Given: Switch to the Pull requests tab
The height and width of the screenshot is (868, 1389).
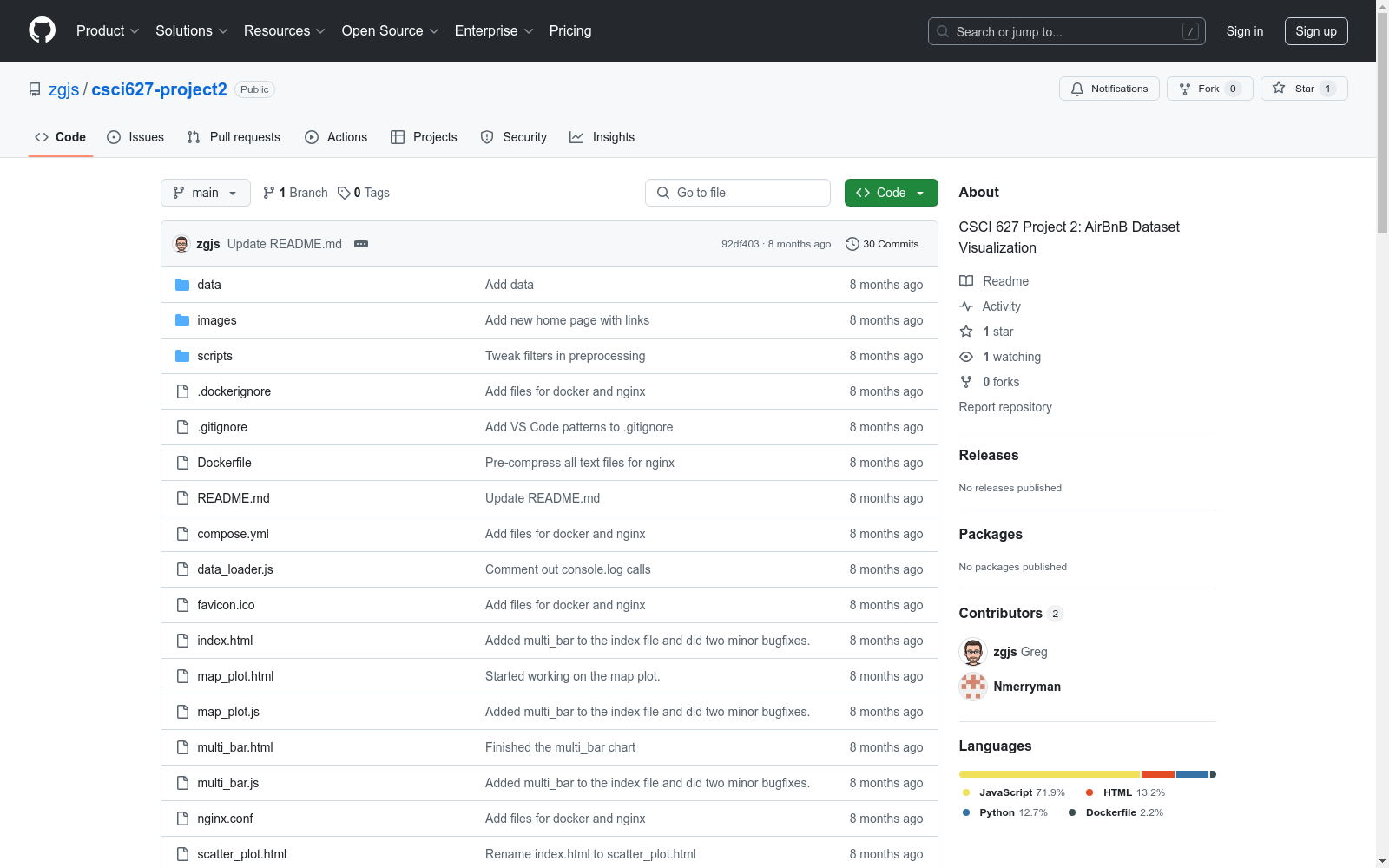Looking at the screenshot, I should tap(234, 137).
